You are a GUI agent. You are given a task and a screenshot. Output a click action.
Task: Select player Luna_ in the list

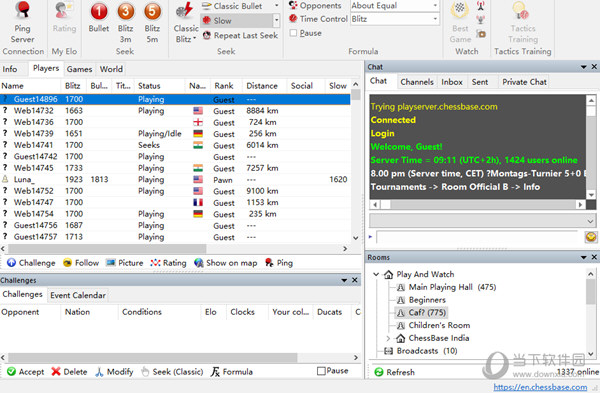[175, 179]
